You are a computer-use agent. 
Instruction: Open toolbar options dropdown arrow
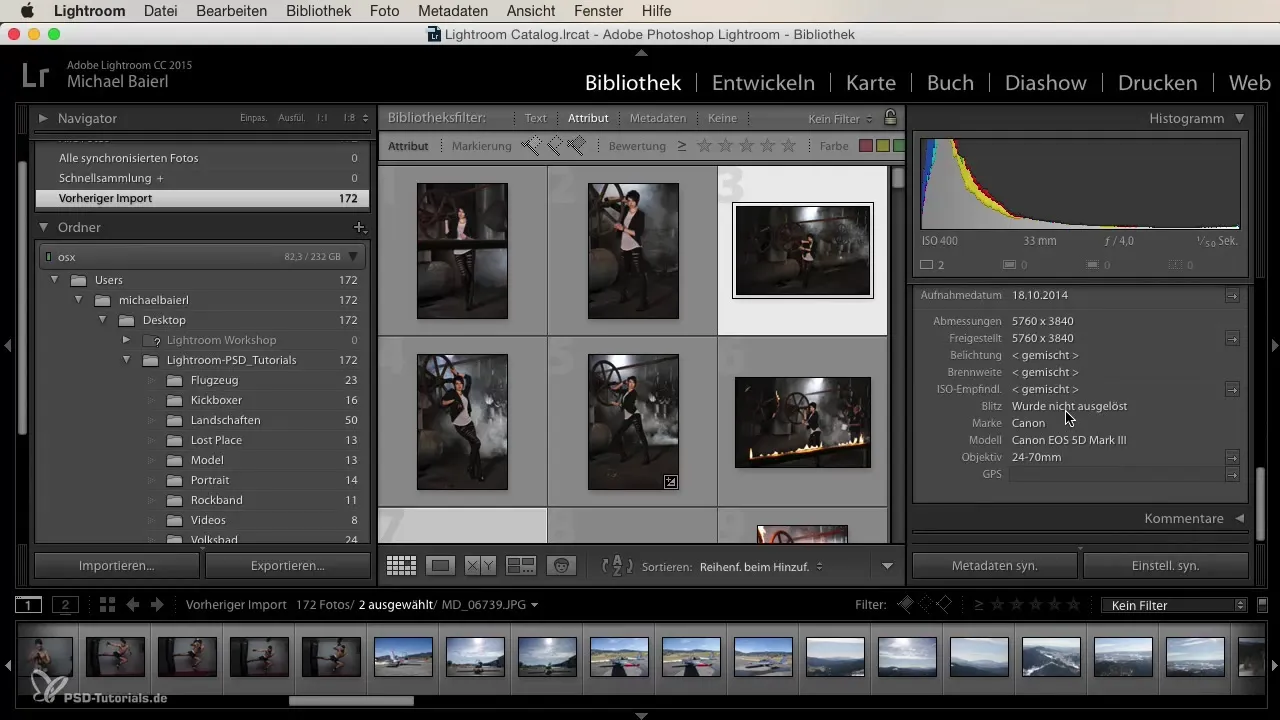tap(887, 566)
